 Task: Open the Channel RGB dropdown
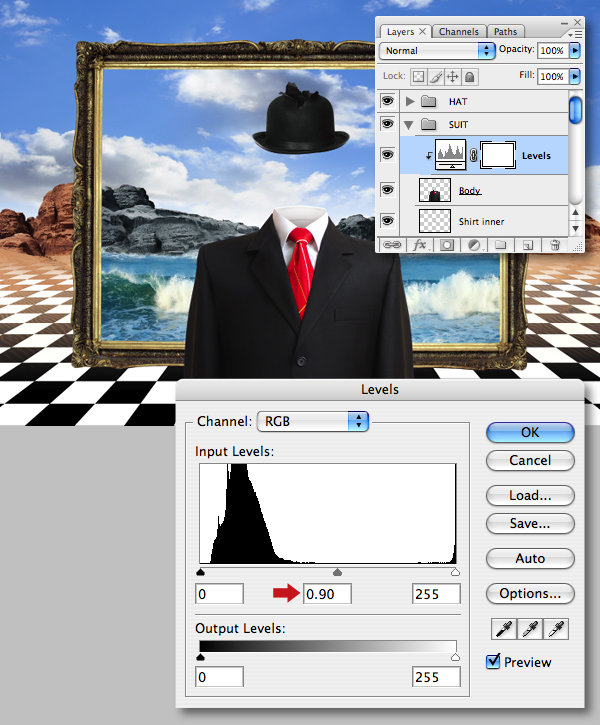point(313,421)
